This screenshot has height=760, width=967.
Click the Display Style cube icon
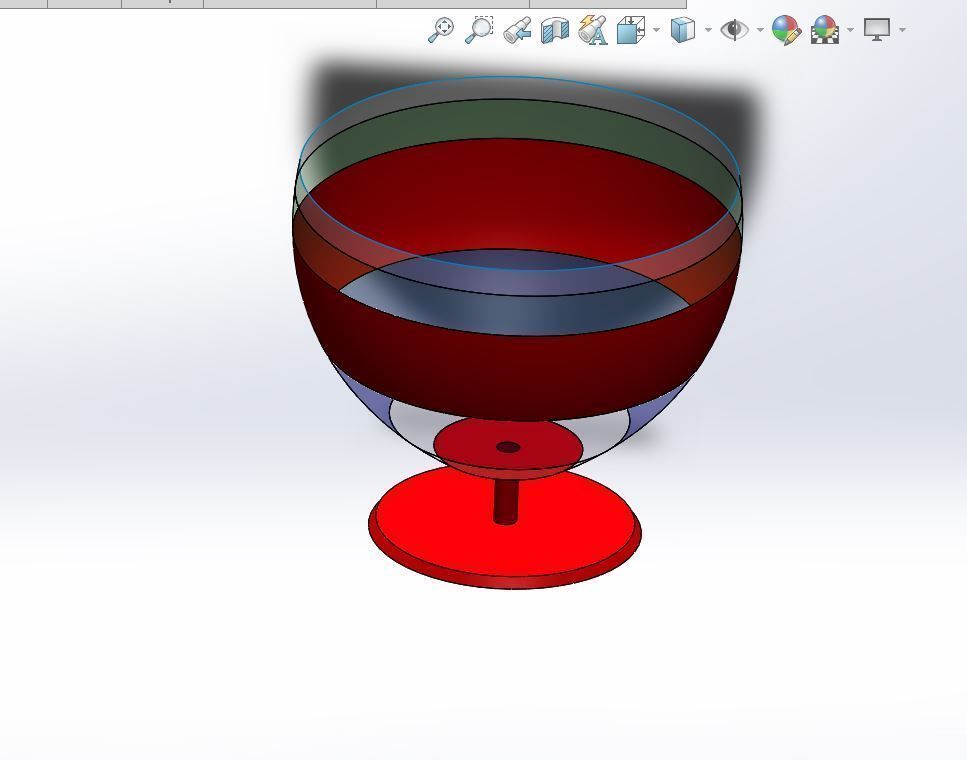pyautogui.click(x=683, y=30)
